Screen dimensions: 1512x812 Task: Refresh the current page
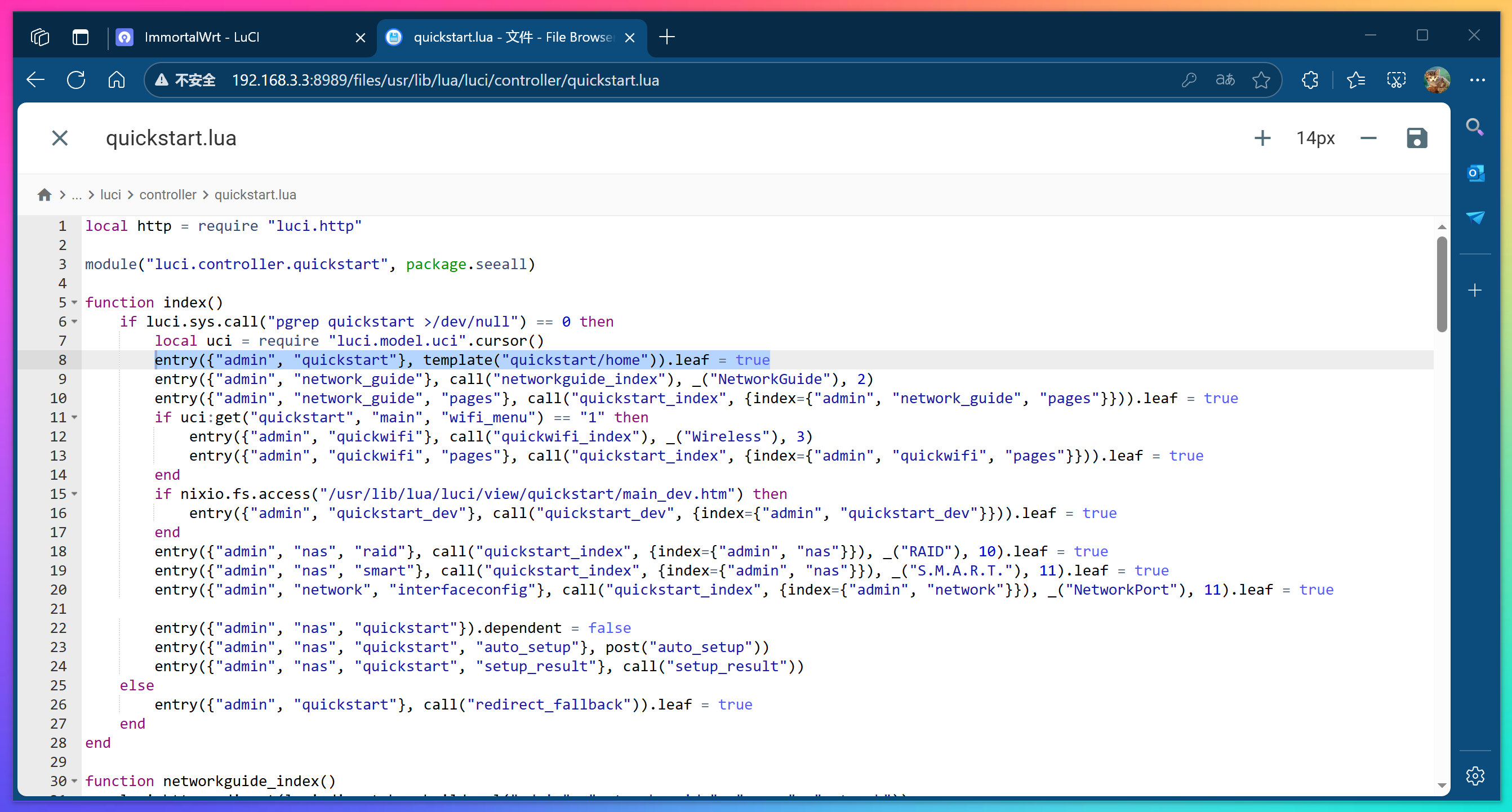pyautogui.click(x=76, y=80)
